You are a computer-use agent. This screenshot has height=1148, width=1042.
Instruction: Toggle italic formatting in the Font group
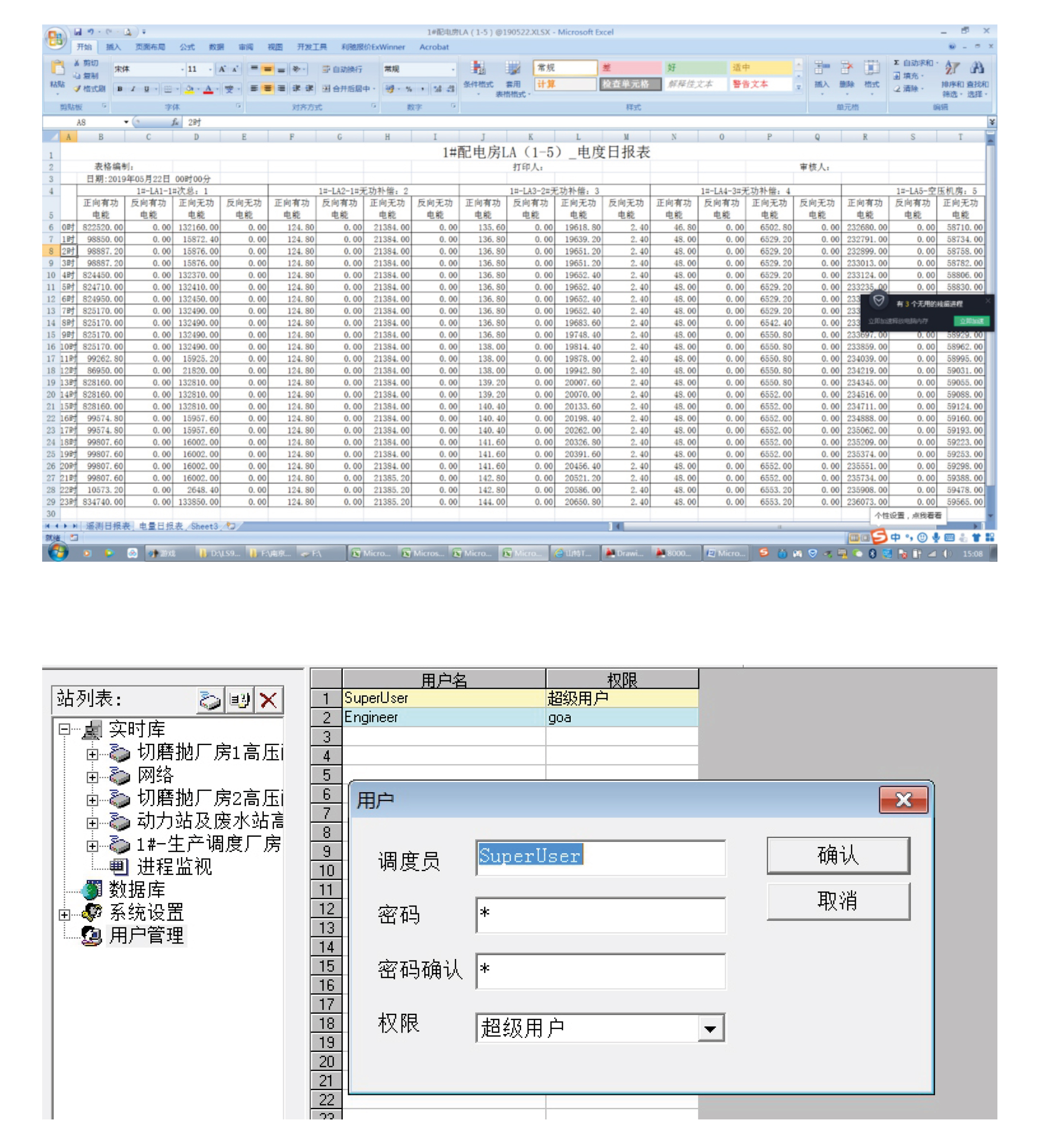[x=133, y=89]
